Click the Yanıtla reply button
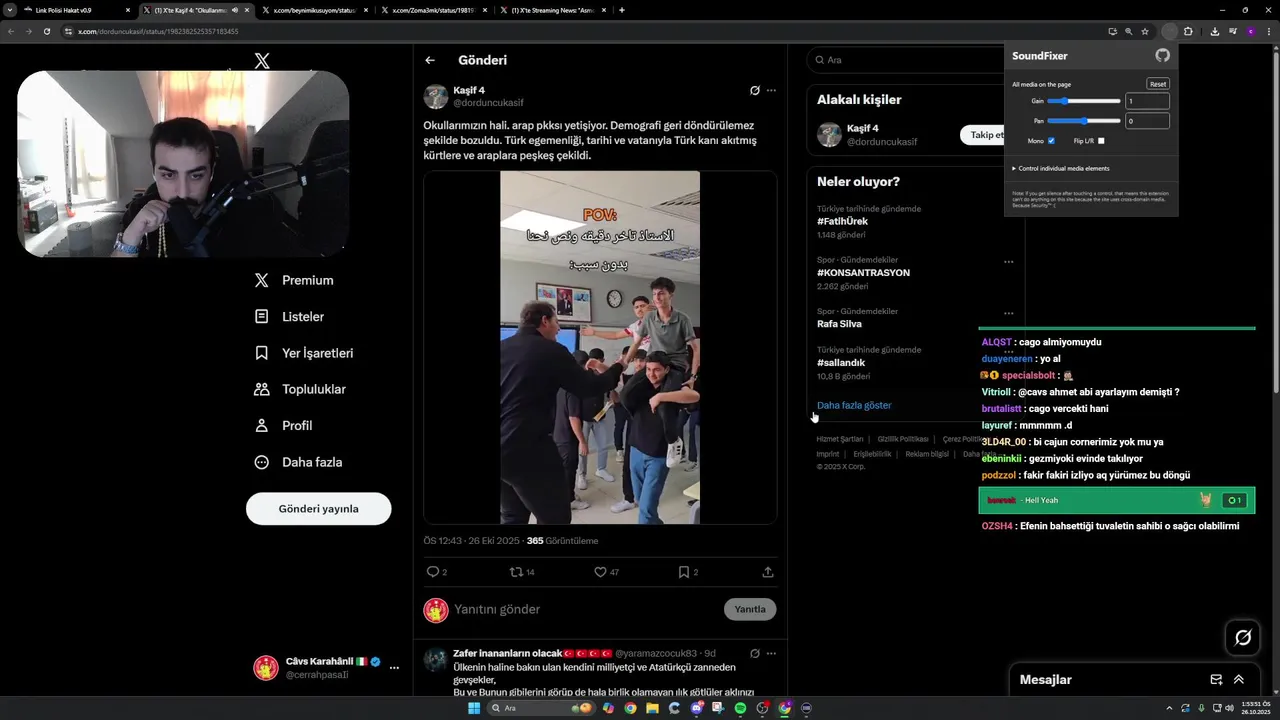This screenshot has width=1280, height=720. coord(750,609)
